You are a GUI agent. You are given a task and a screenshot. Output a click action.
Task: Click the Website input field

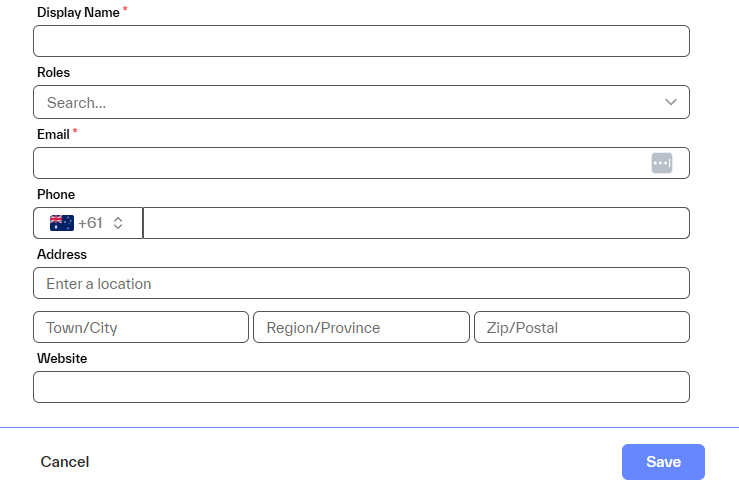[361, 387]
